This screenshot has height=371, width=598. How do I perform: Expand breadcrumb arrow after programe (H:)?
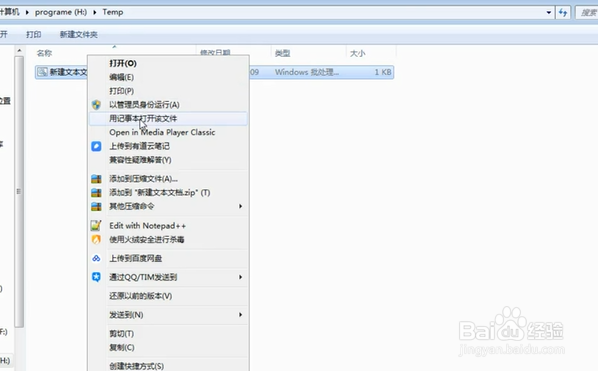click(95, 13)
